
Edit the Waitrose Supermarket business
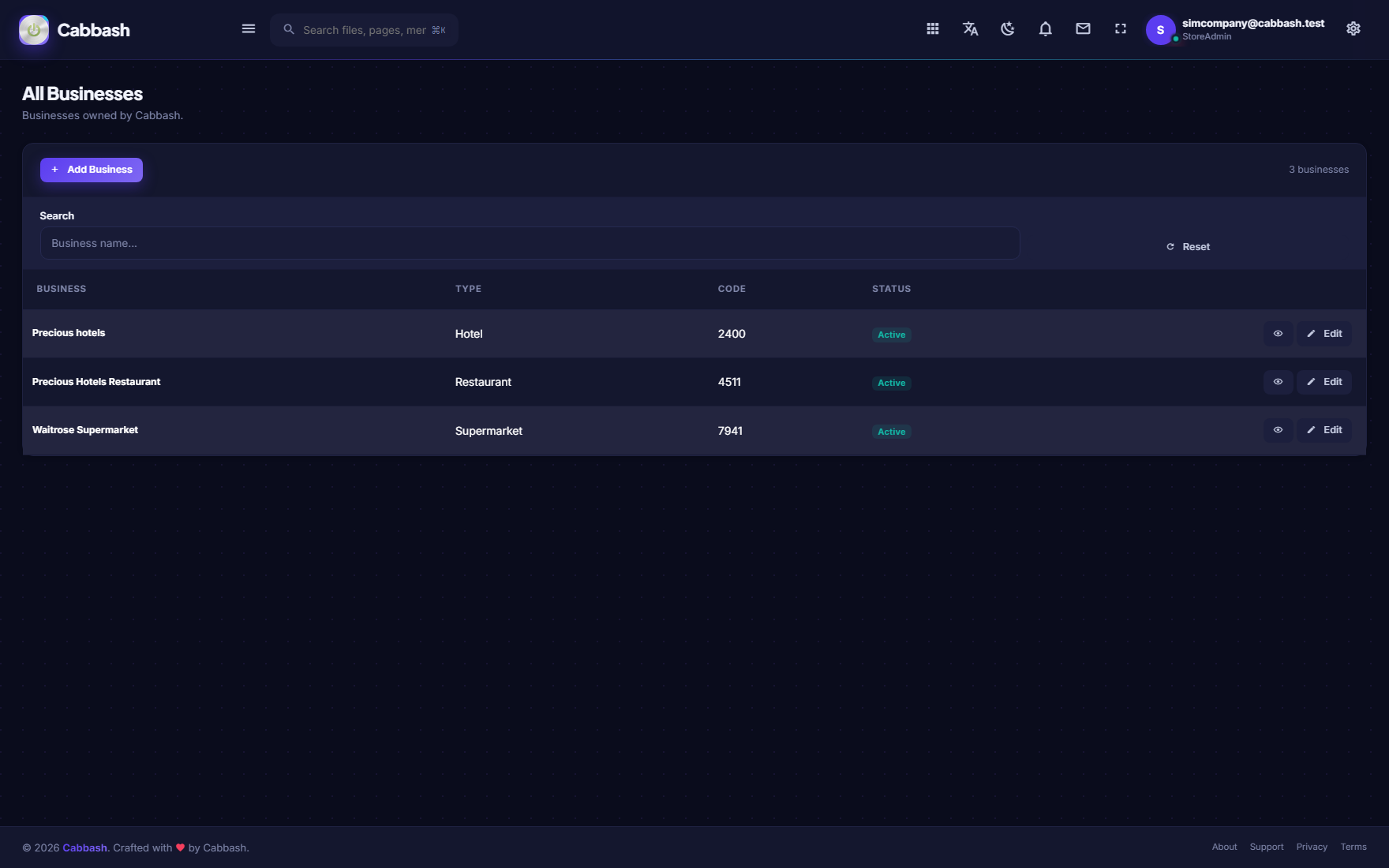(1324, 430)
